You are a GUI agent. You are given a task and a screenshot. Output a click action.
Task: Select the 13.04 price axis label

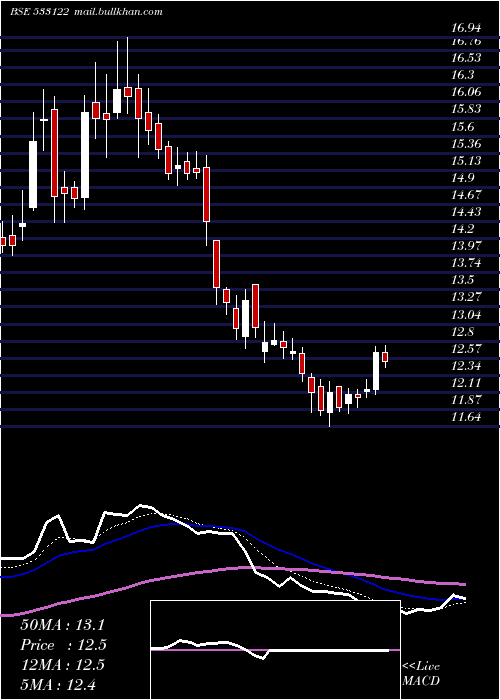click(x=466, y=315)
